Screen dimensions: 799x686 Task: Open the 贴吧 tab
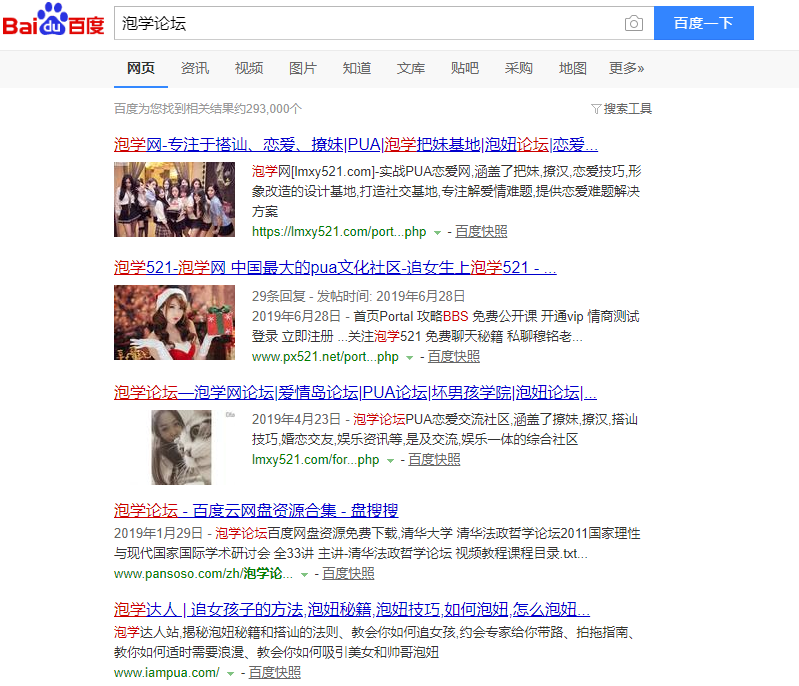coord(465,68)
